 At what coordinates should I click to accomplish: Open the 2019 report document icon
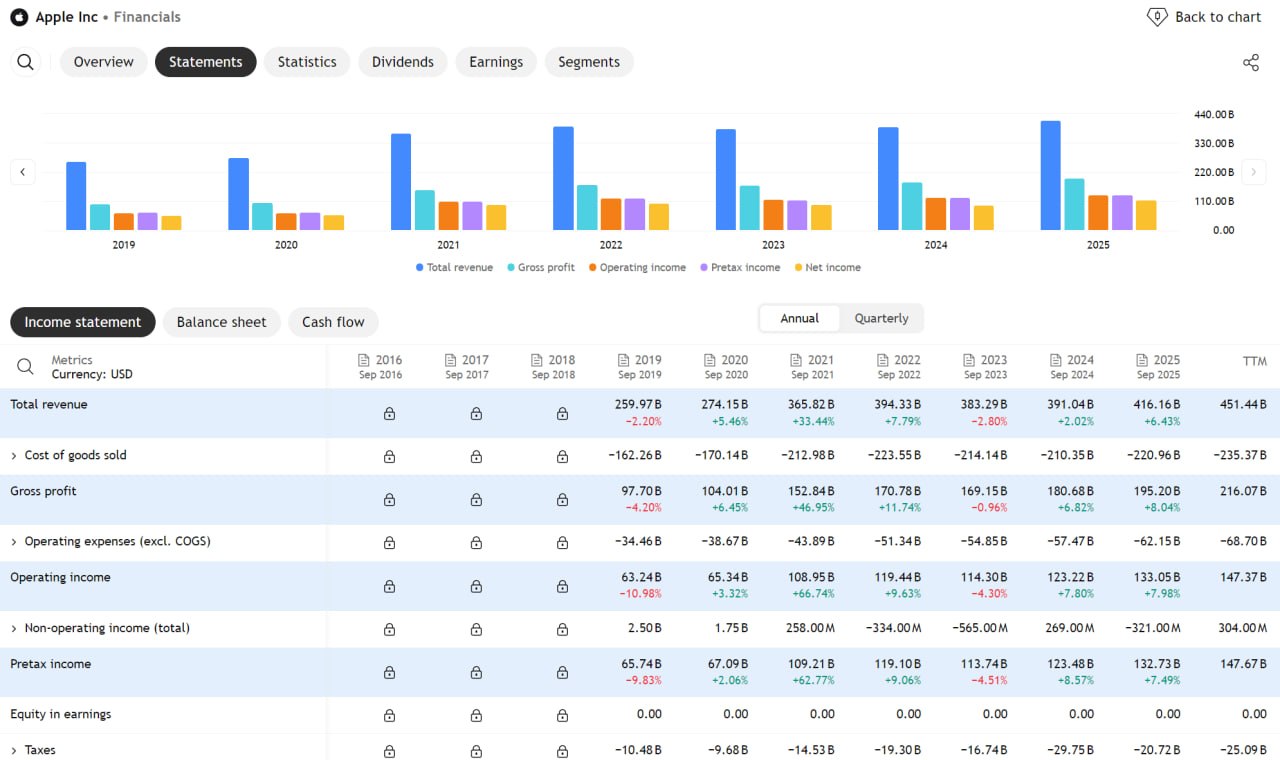(x=625, y=360)
